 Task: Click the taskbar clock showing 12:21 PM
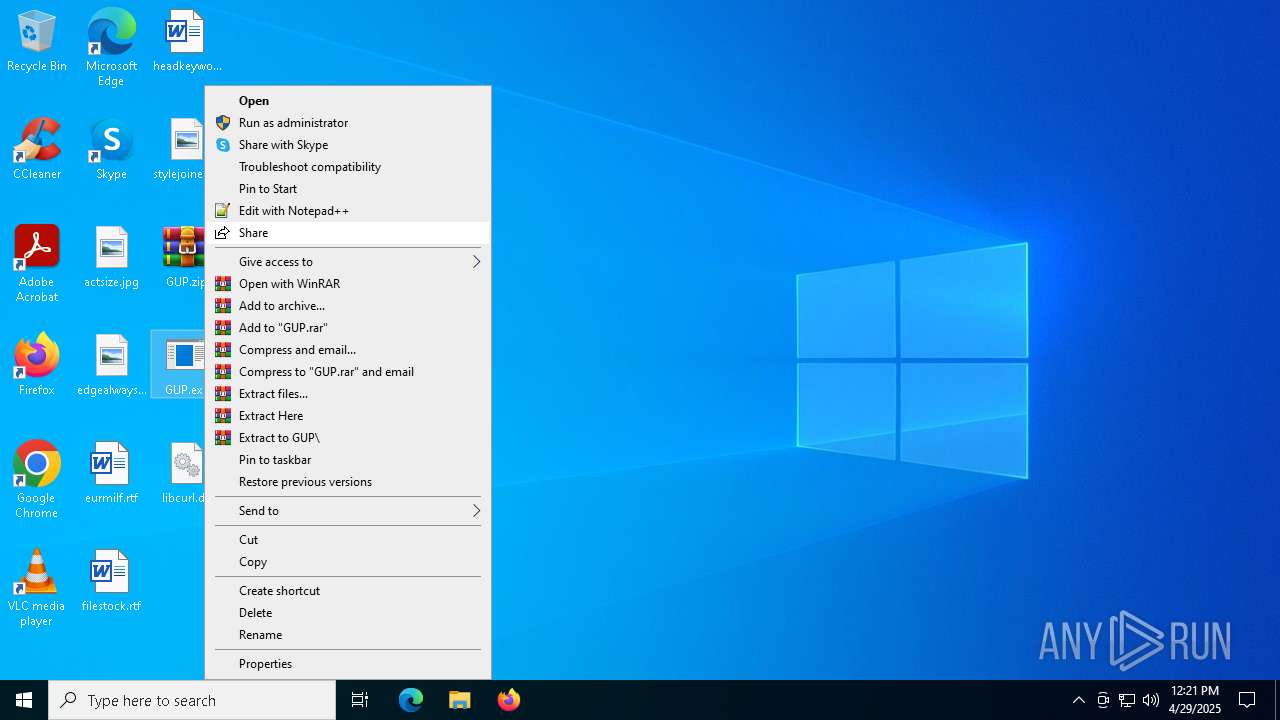[1194, 700]
